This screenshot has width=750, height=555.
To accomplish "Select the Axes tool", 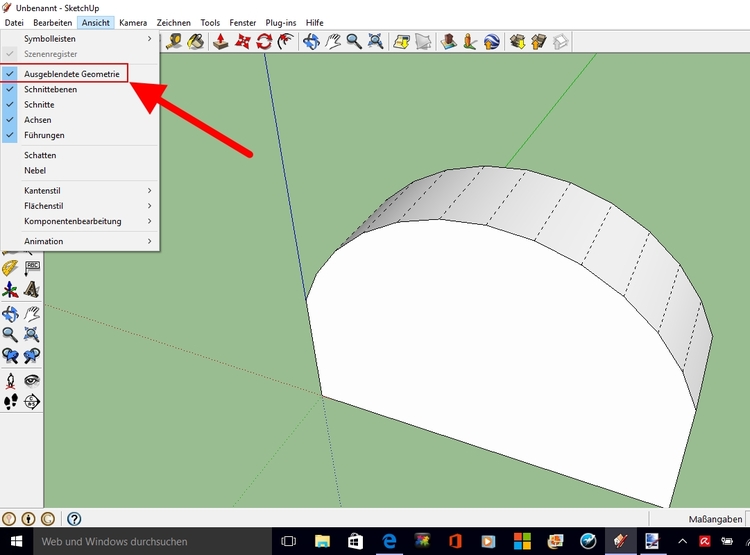I will (x=11, y=289).
